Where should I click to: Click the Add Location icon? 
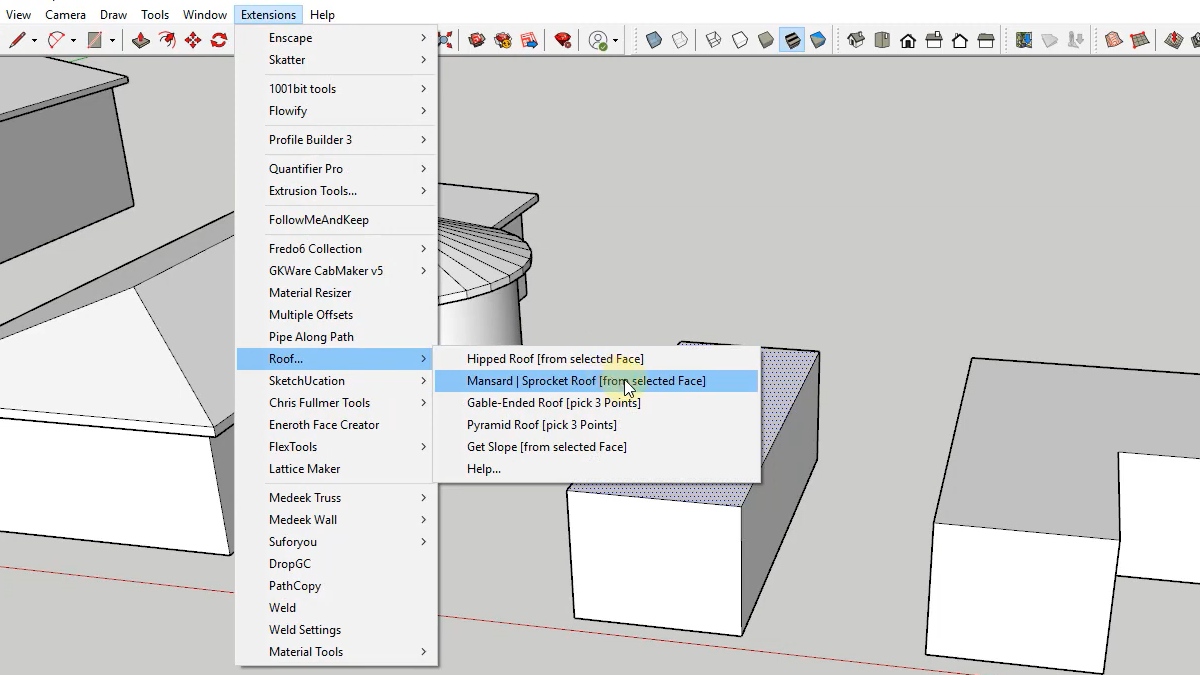coord(1024,40)
